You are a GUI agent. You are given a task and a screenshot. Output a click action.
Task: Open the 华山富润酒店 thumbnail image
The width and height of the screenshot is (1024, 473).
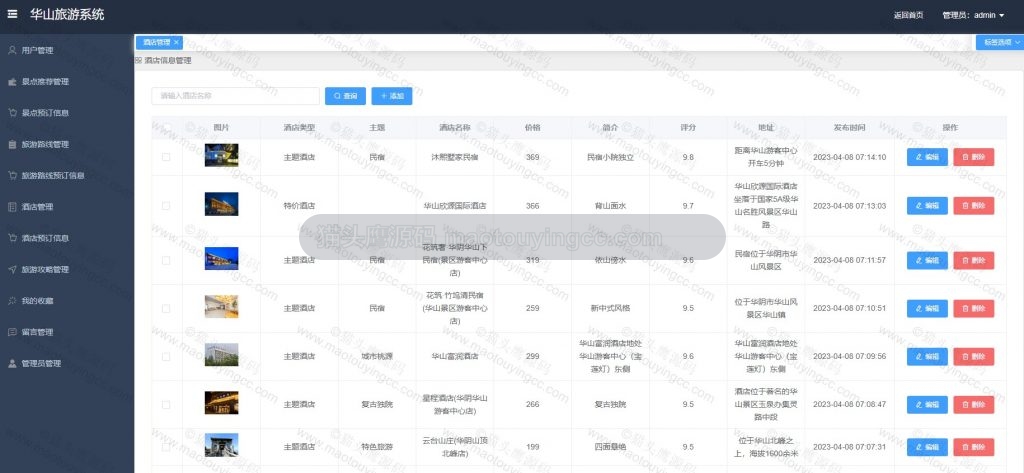[221, 355]
